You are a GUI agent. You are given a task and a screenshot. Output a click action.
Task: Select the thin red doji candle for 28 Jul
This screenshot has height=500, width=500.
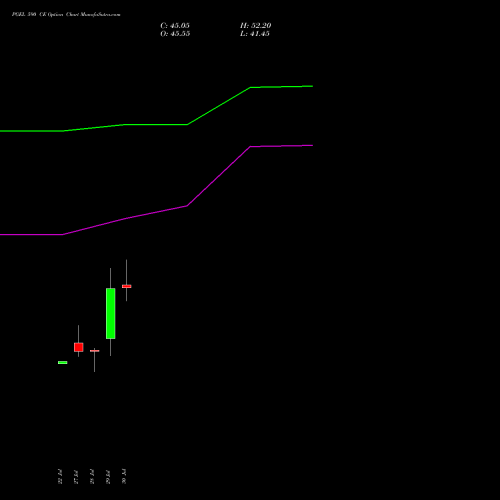pyautogui.click(x=95, y=351)
